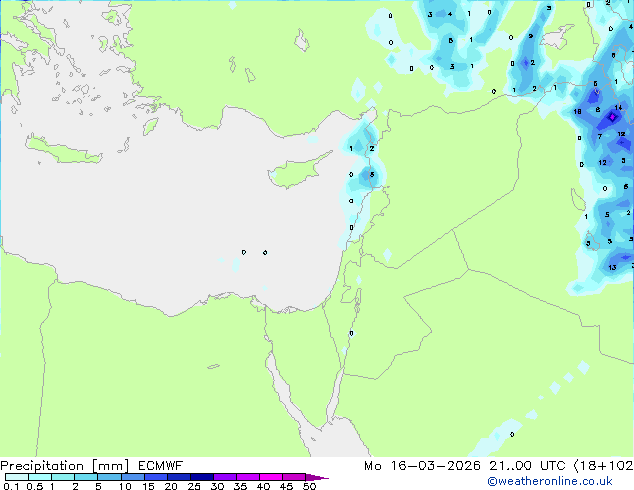
Task: Click the ECMWF model label
Action: coord(161,466)
